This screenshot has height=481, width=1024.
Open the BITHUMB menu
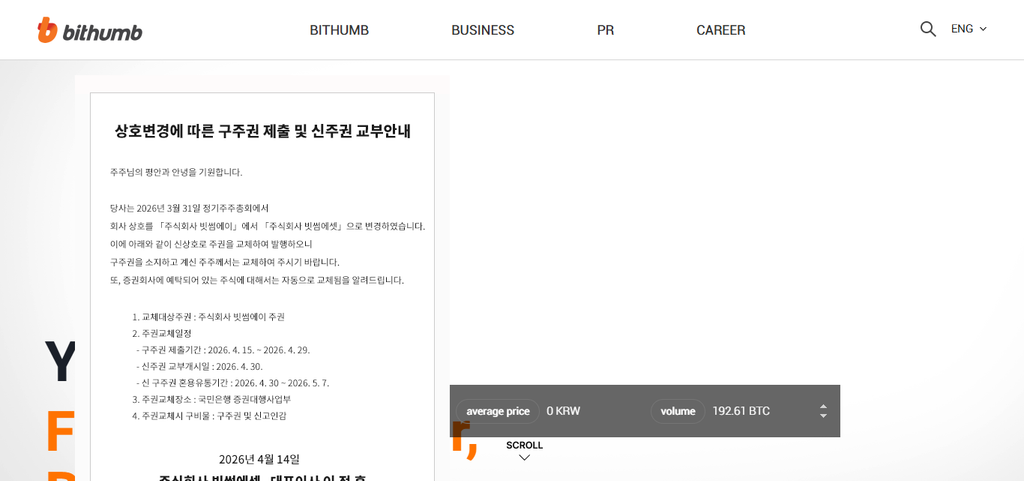click(x=339, y=30)
